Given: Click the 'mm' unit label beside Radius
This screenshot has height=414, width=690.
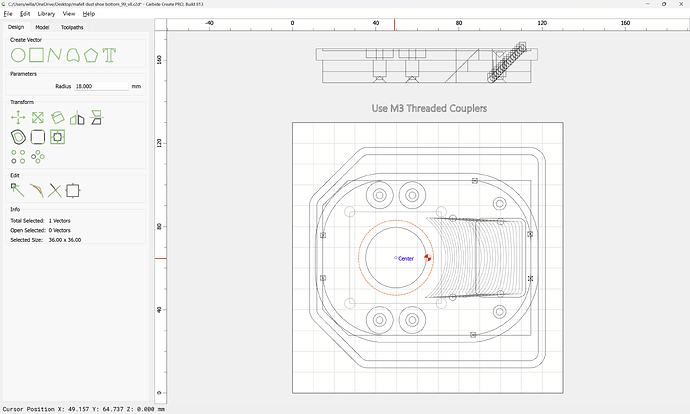Looking at the screenshot, I should [136, 86].
